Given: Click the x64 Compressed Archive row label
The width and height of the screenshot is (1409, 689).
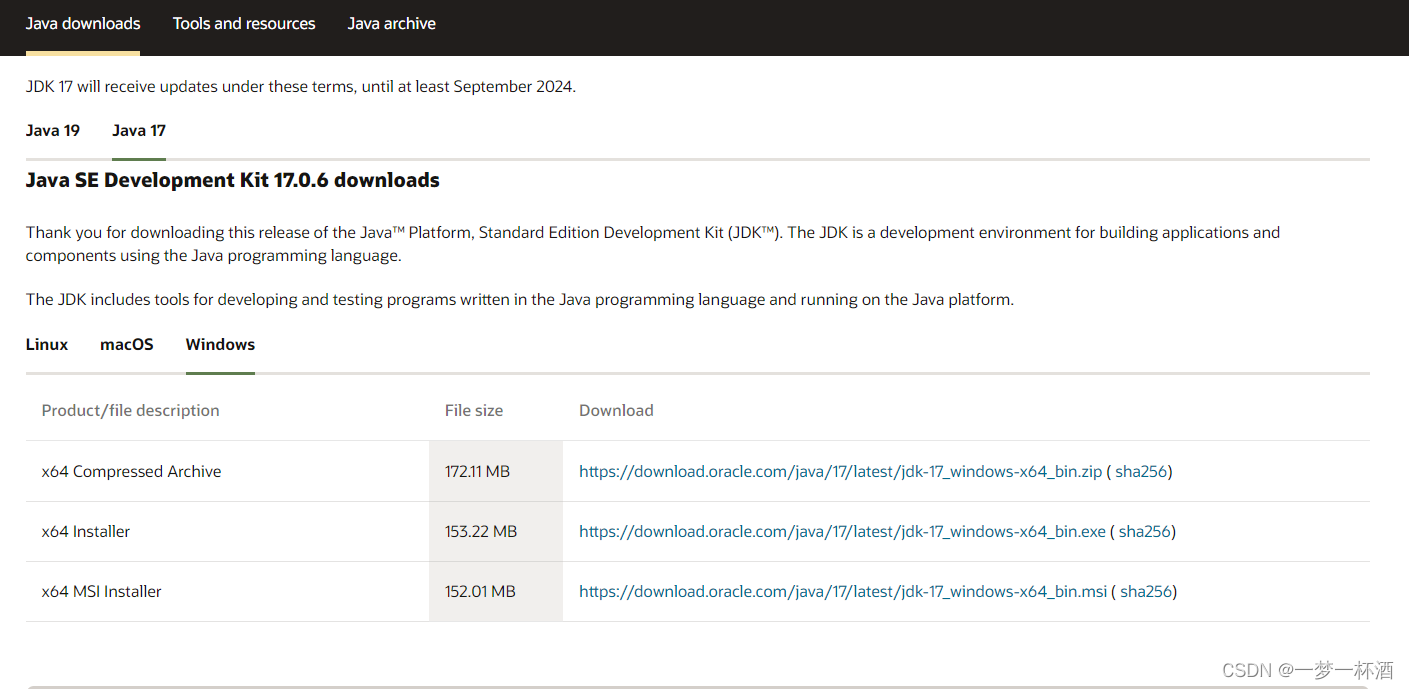Looking at the screenshot, I should 131,472.
